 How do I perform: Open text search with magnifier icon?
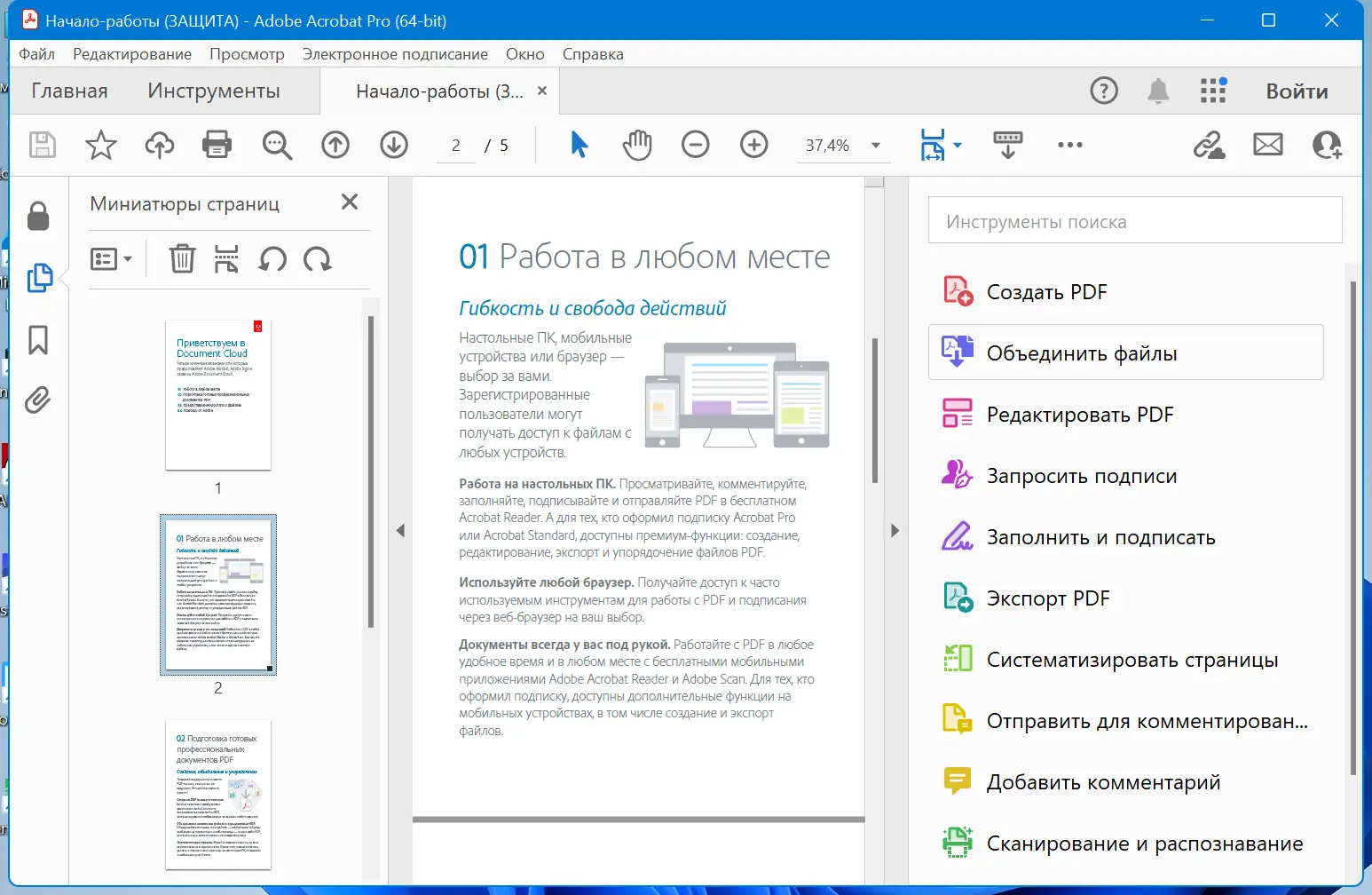(277, 145)
